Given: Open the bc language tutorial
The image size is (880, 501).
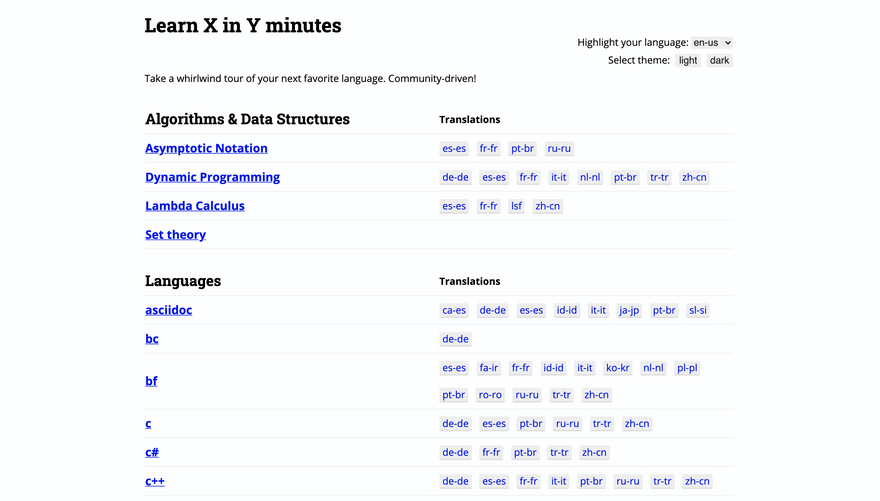Looking at the screenshot, I should (x=152, y=339).
